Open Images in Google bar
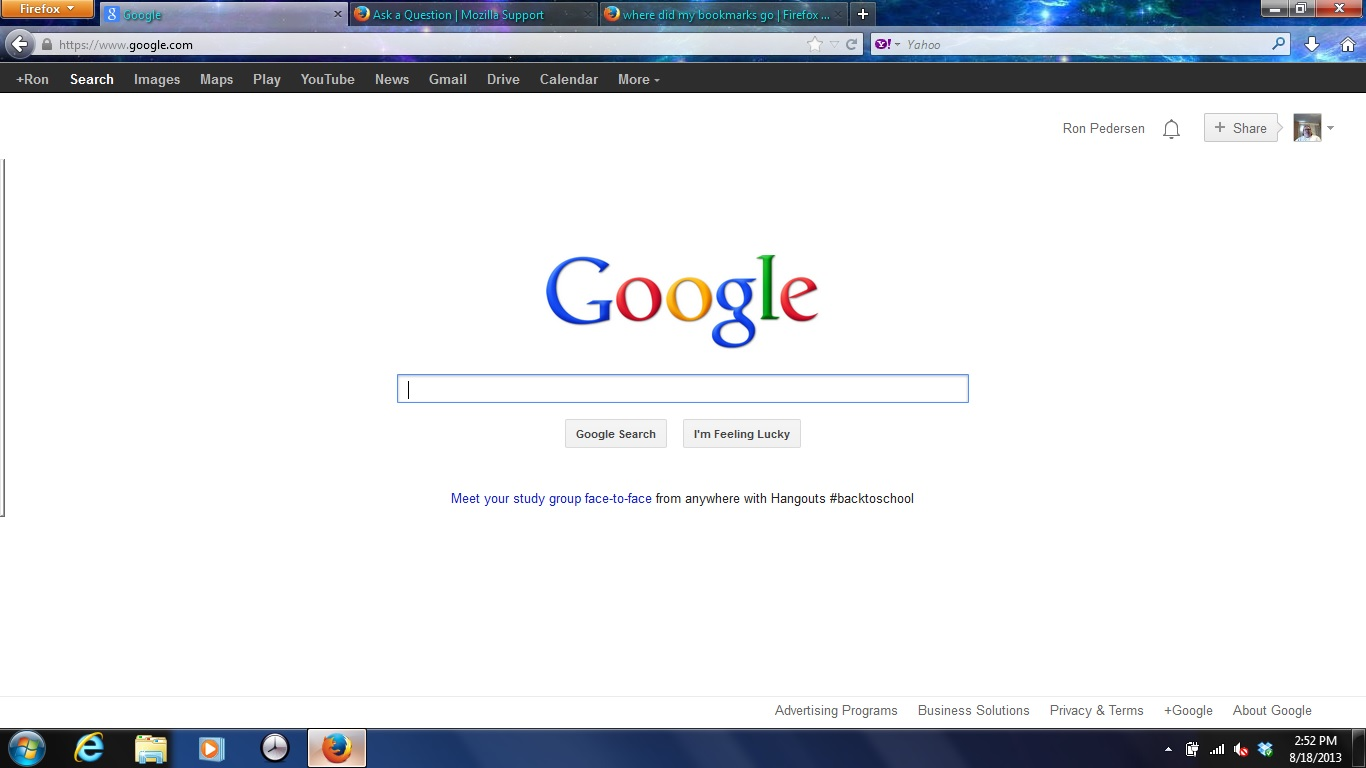The image size is (1366, 768). 157,79
